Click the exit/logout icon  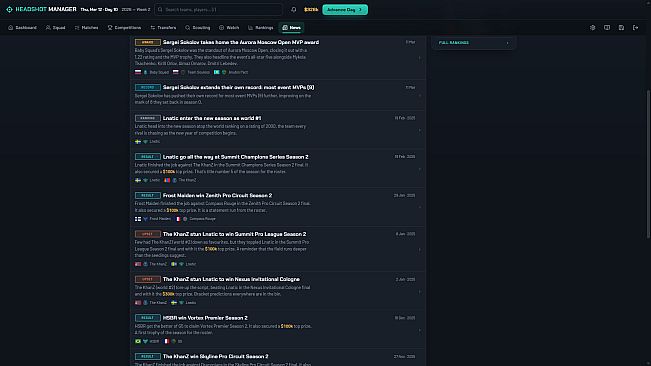(636, 28)
